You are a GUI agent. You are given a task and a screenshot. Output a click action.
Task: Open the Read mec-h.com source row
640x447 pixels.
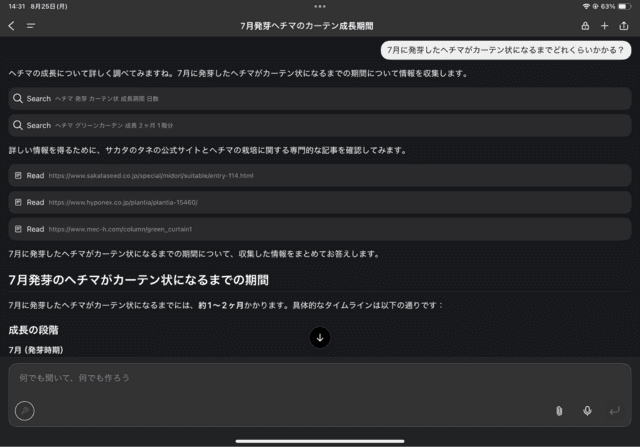(319, 228)
